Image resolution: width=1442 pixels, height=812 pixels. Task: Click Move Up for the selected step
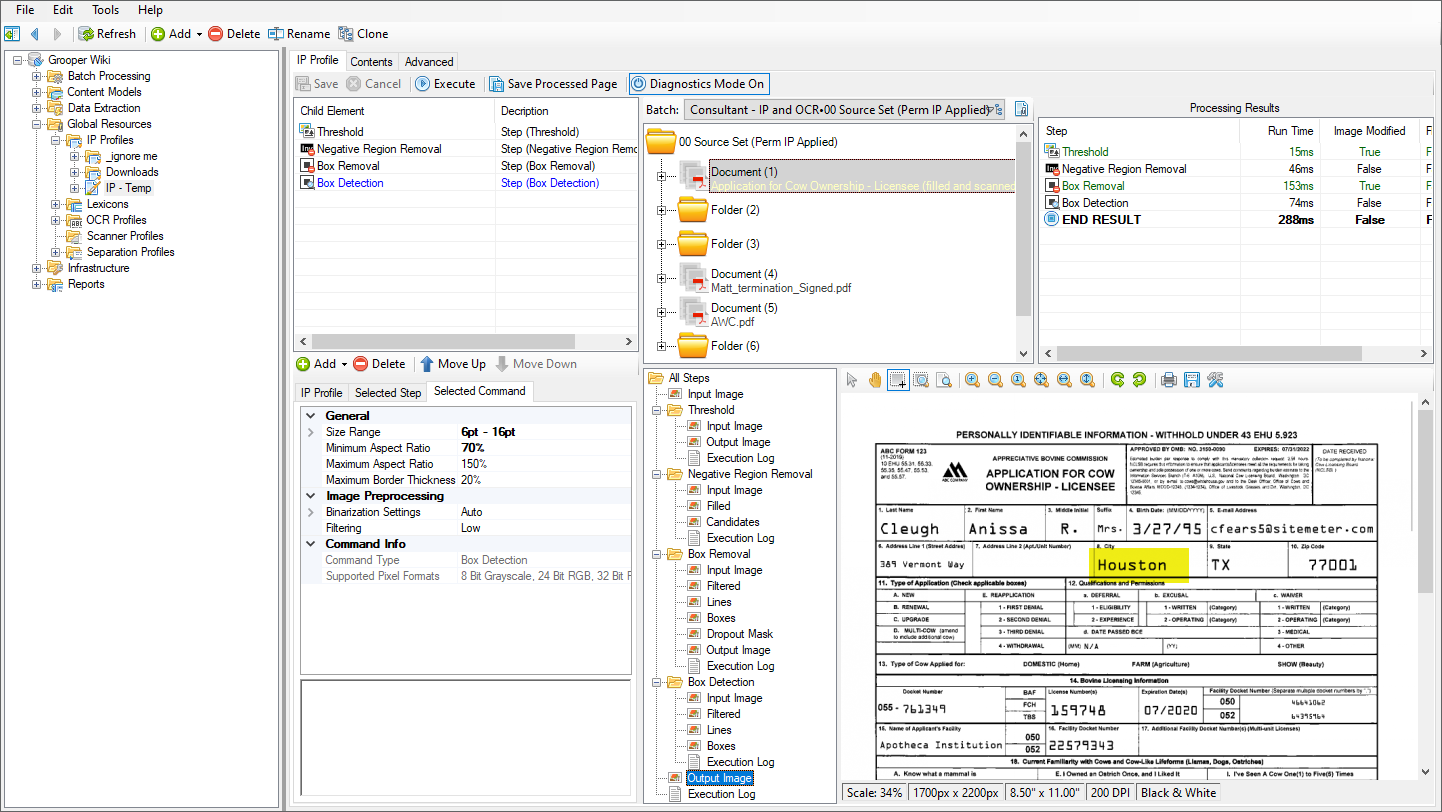(x=452, y=364)
